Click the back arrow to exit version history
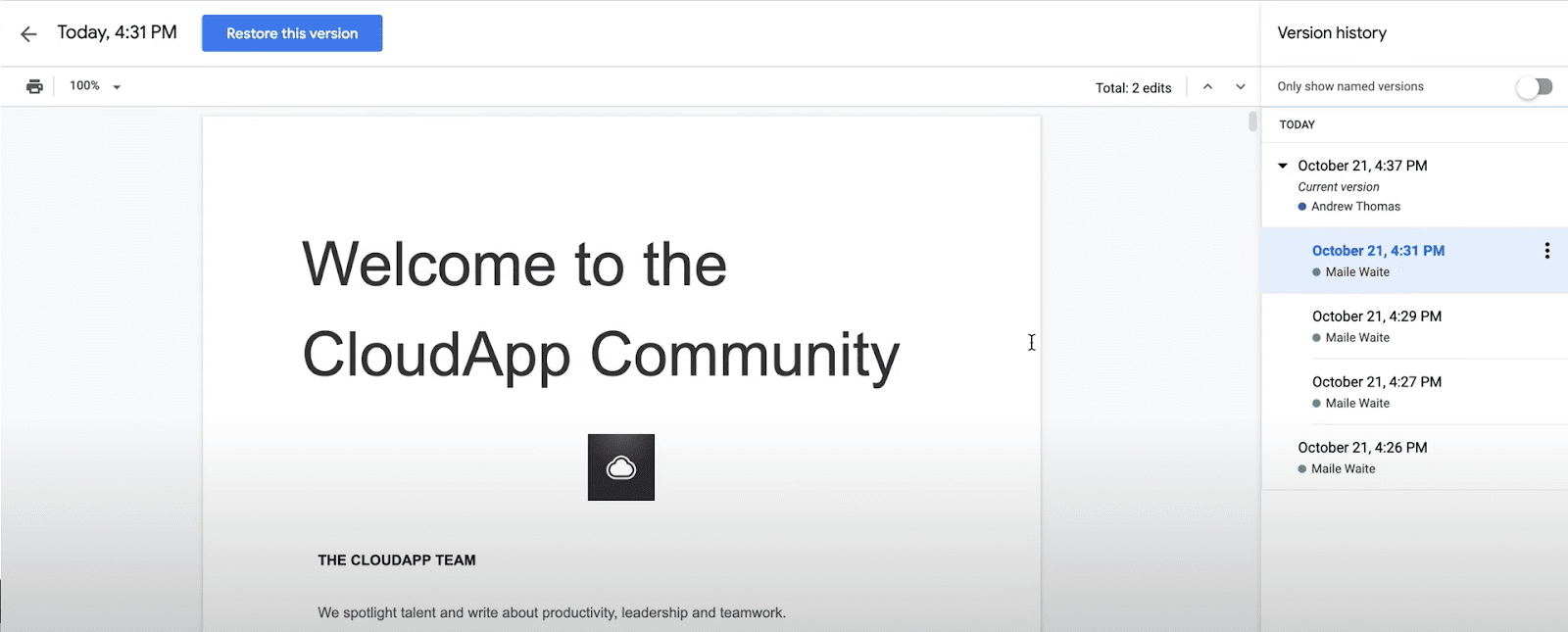This screenshot has height=632, width=1568. click(28, 34)
